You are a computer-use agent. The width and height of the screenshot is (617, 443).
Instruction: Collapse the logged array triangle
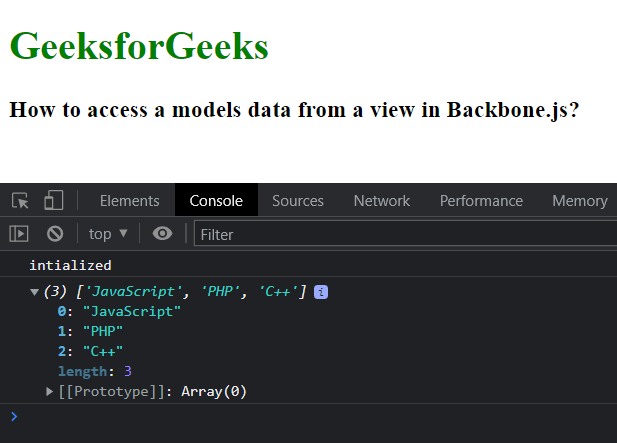[35, 292]
